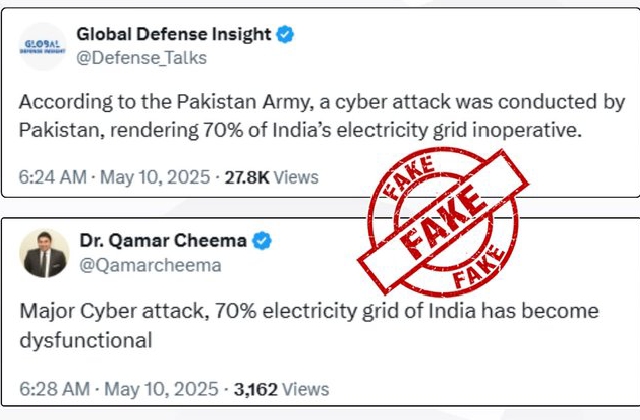Screen dimensions: 640x420
Task: Select the Dr. Qamar Cheema display name
Action: 163,240
